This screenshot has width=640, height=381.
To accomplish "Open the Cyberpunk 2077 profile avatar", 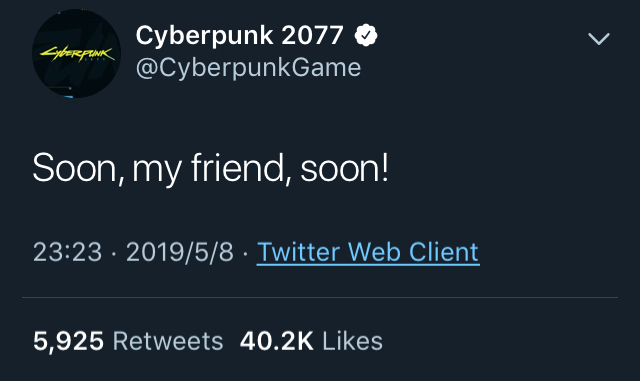I will tap(76, 53).
